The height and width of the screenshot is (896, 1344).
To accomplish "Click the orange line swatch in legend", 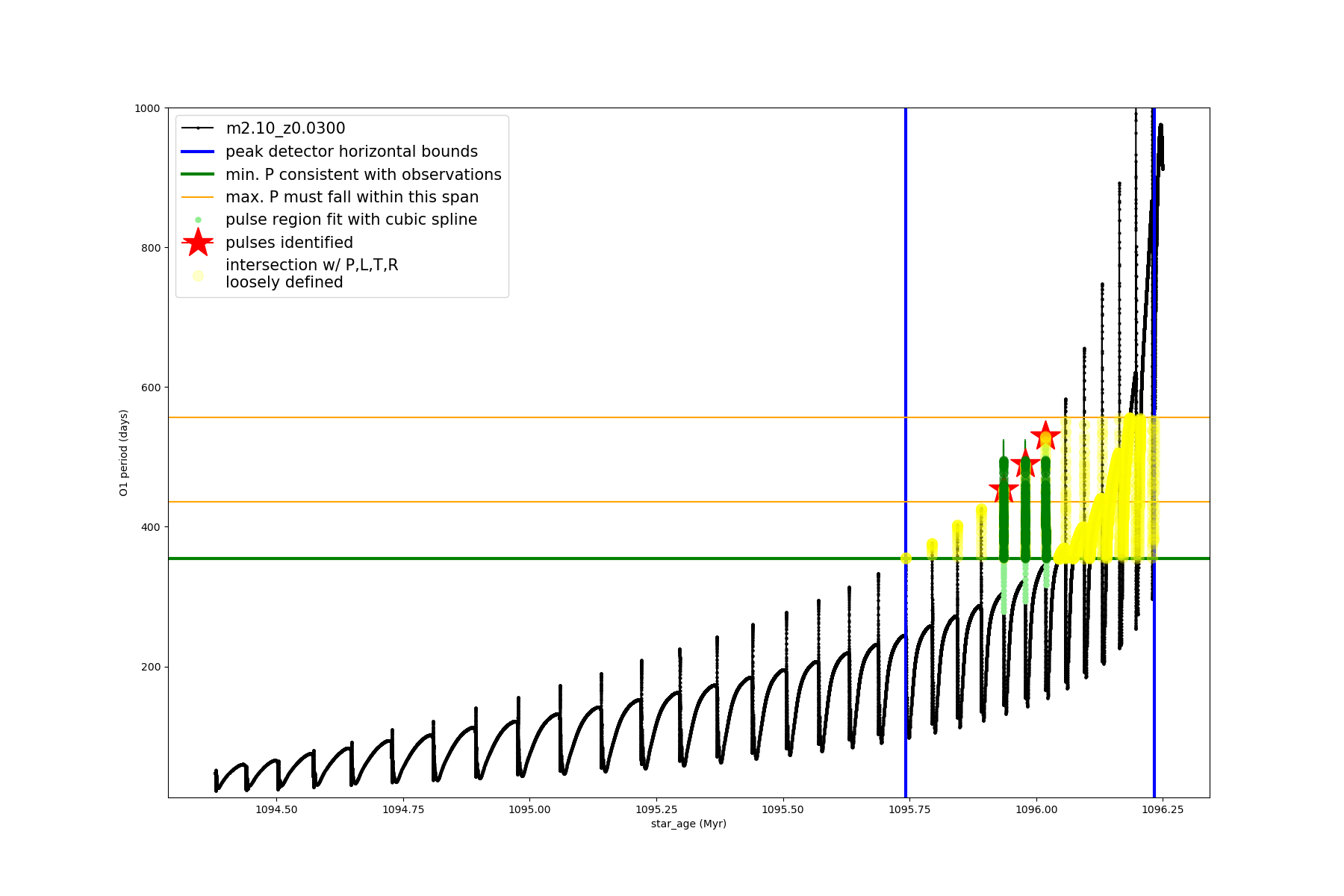I will click(198, 197).
